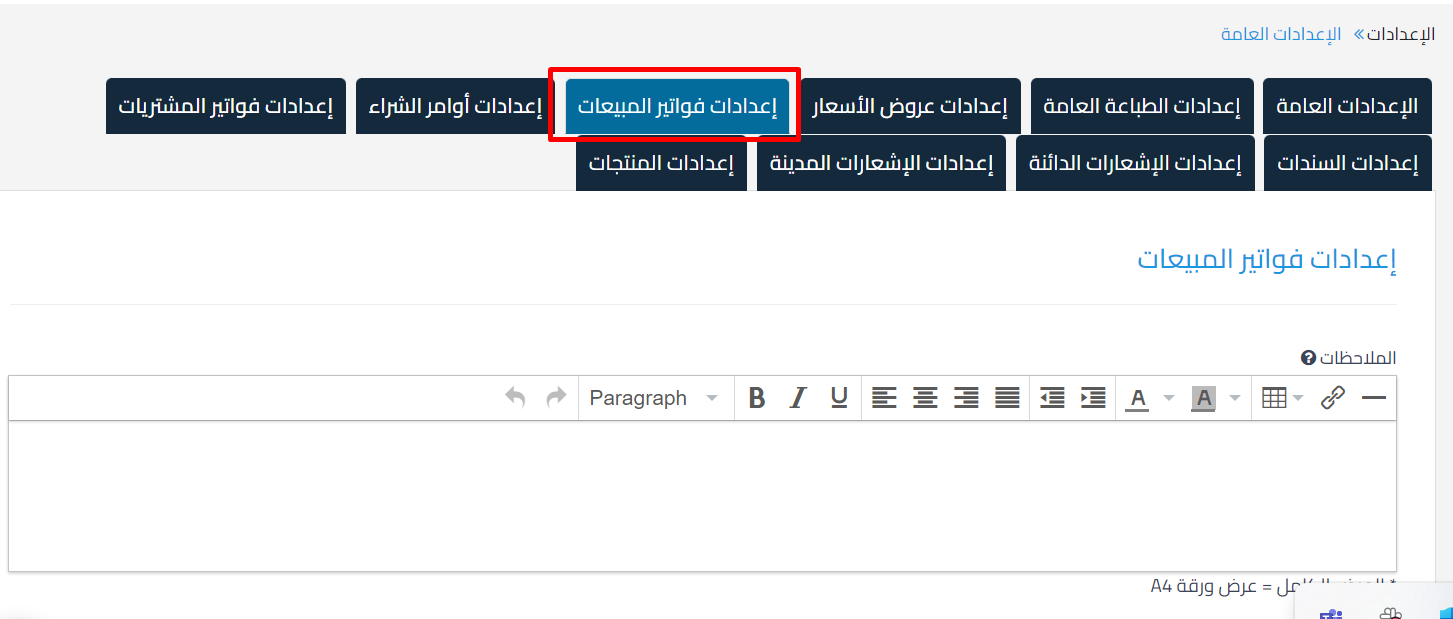
Task: Apply italic formatting in the editor toolbar
Action: pyautogui.click(x=797, y=397)
